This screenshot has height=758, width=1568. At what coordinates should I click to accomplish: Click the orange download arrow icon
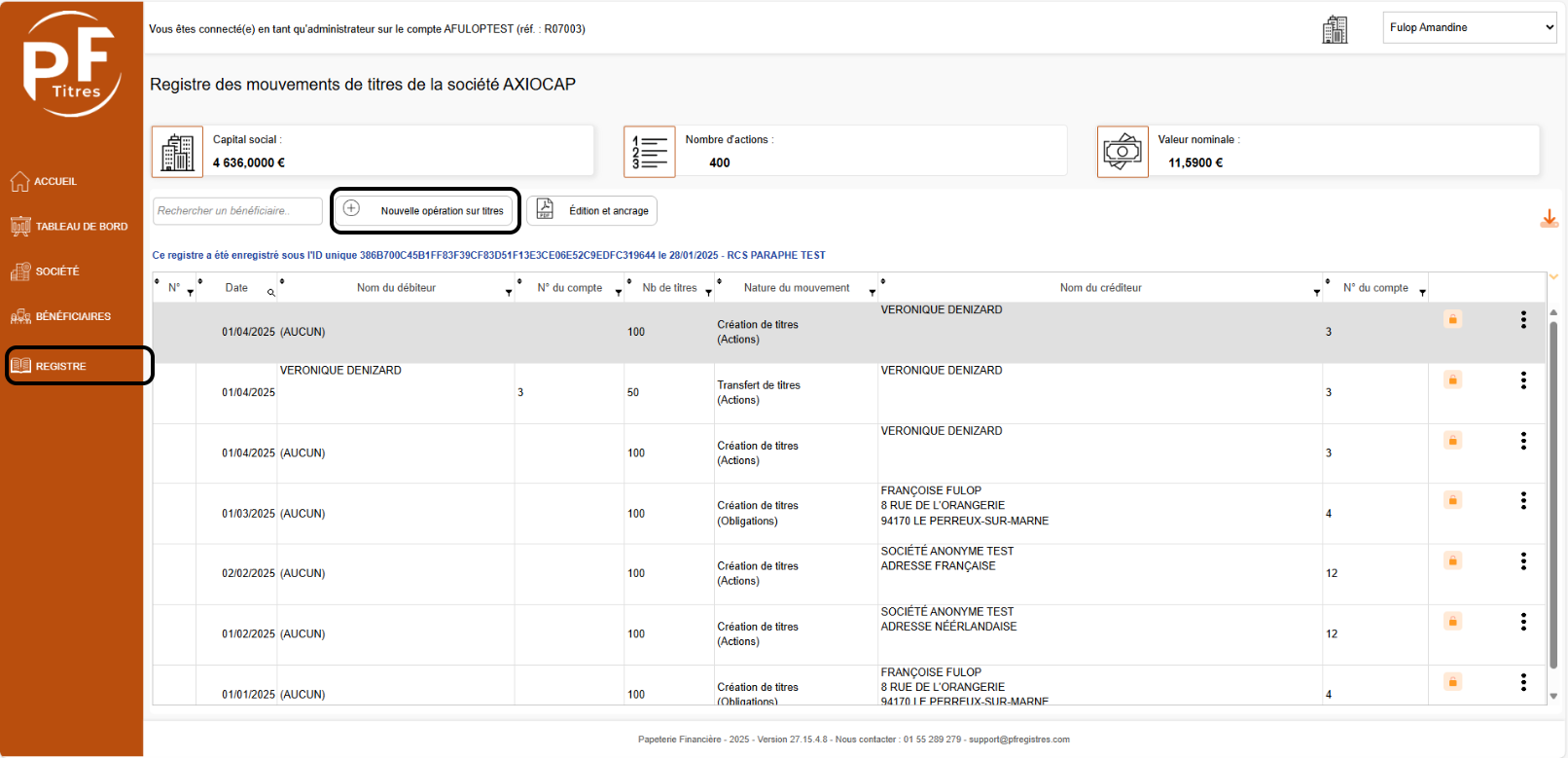coord(1550,219)
